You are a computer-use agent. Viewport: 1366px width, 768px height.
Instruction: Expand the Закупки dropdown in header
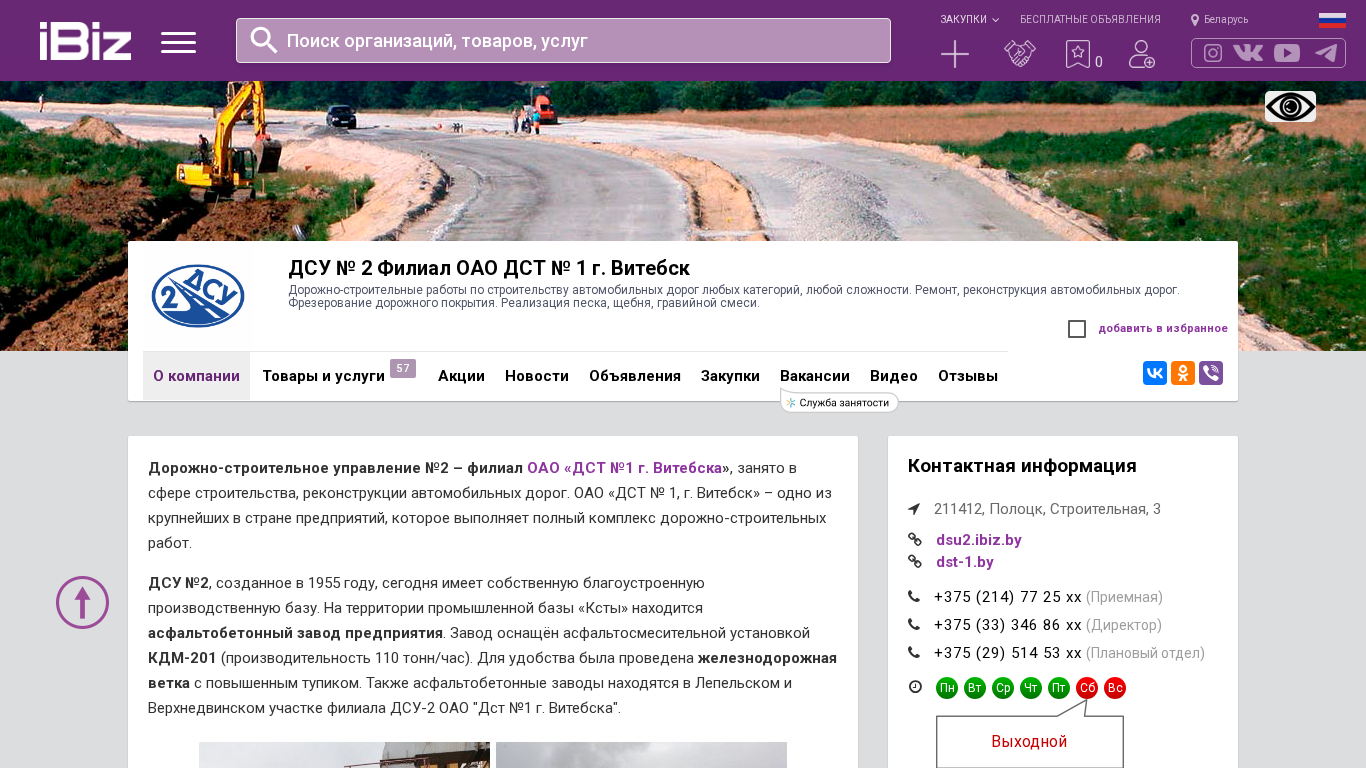coord(968,19)
